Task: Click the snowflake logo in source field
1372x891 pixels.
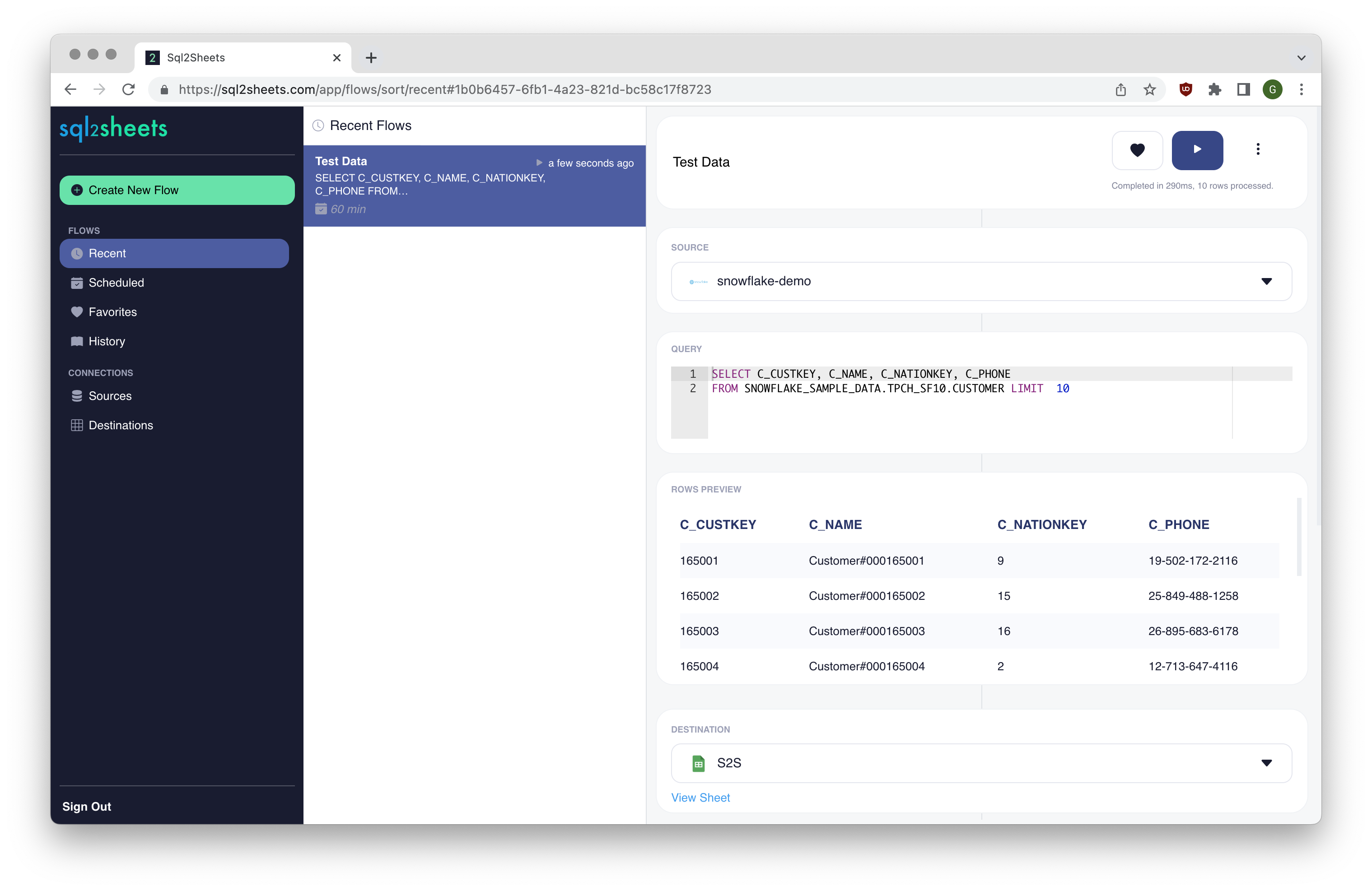Action: click(698, 281)
